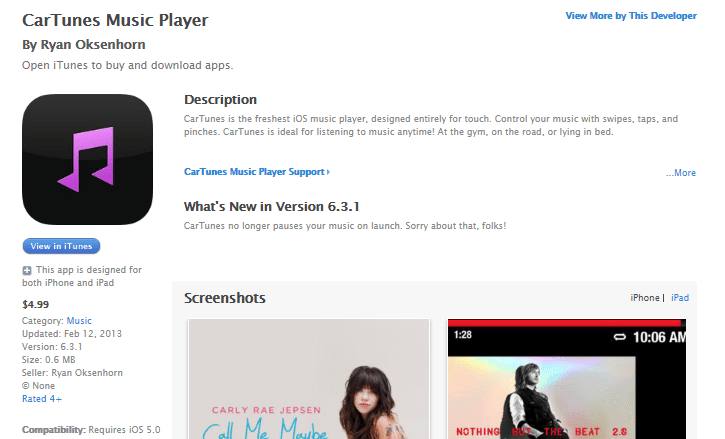Screen dimensions: 725x439
Task: Click 'Open iTunes to buy and download apps.'
Action: tap(128, 65)
